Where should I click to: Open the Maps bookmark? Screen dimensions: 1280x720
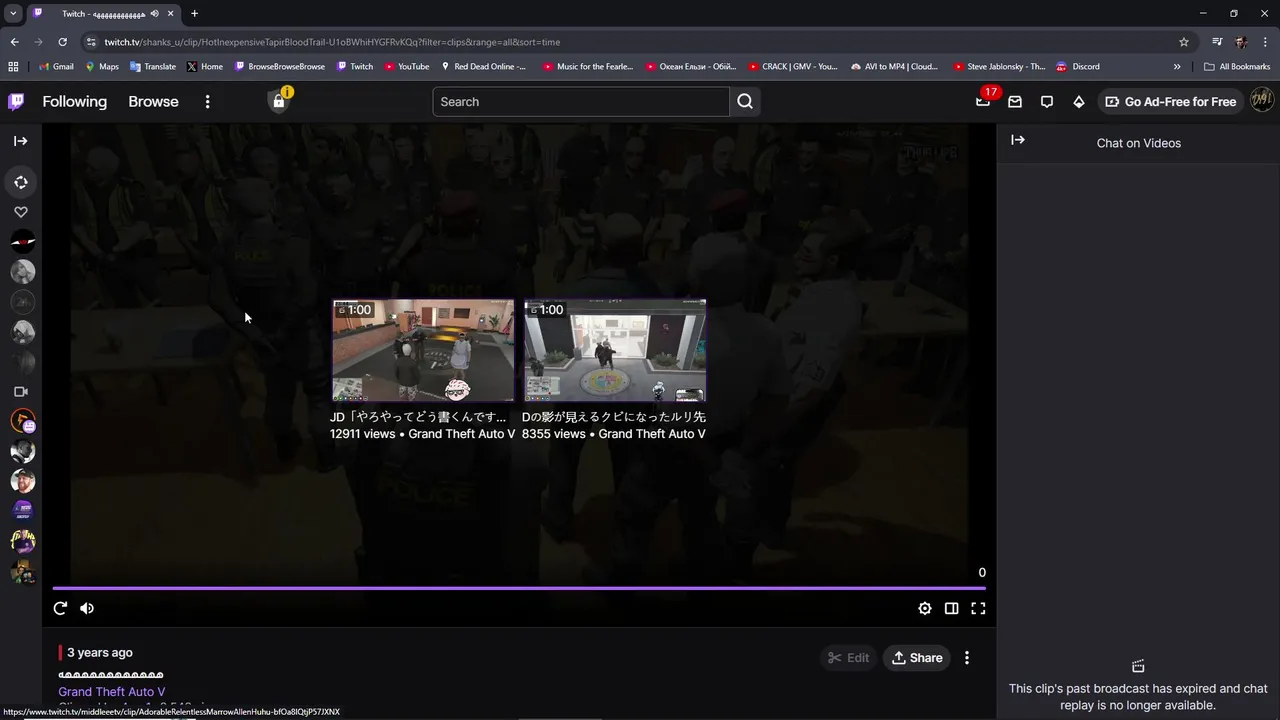point(101,66)
